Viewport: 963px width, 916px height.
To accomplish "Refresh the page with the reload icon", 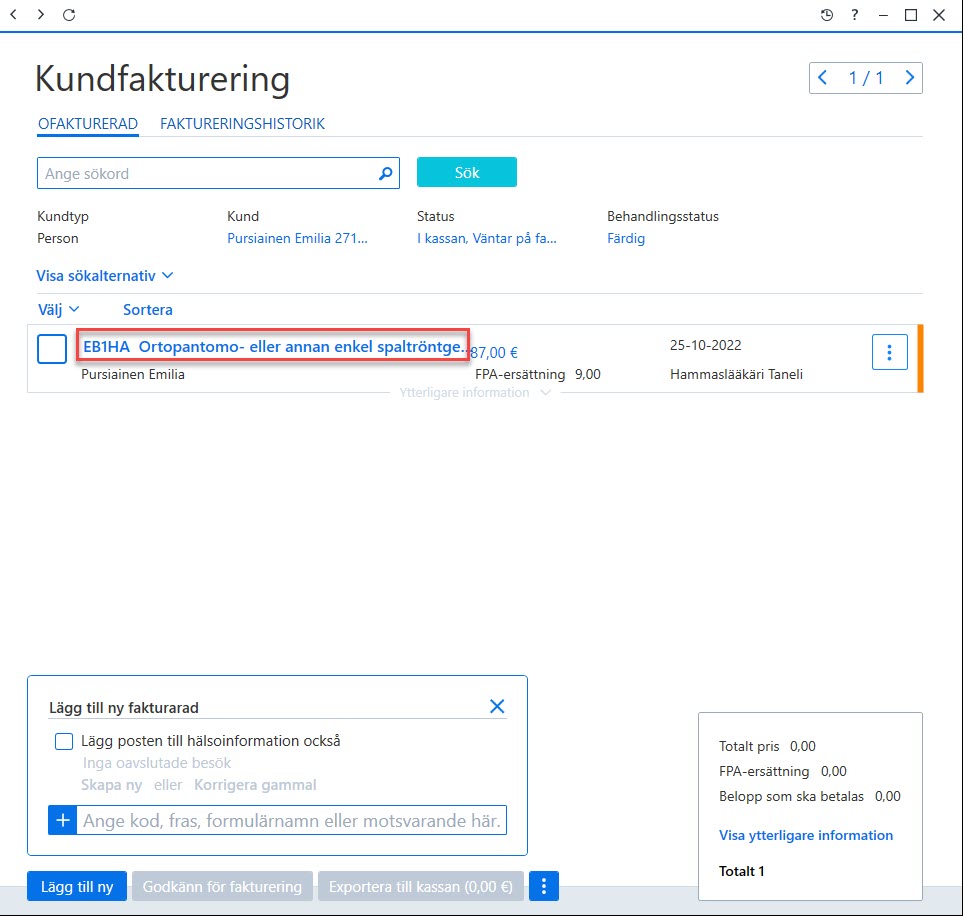I will (x=69, y=14).
